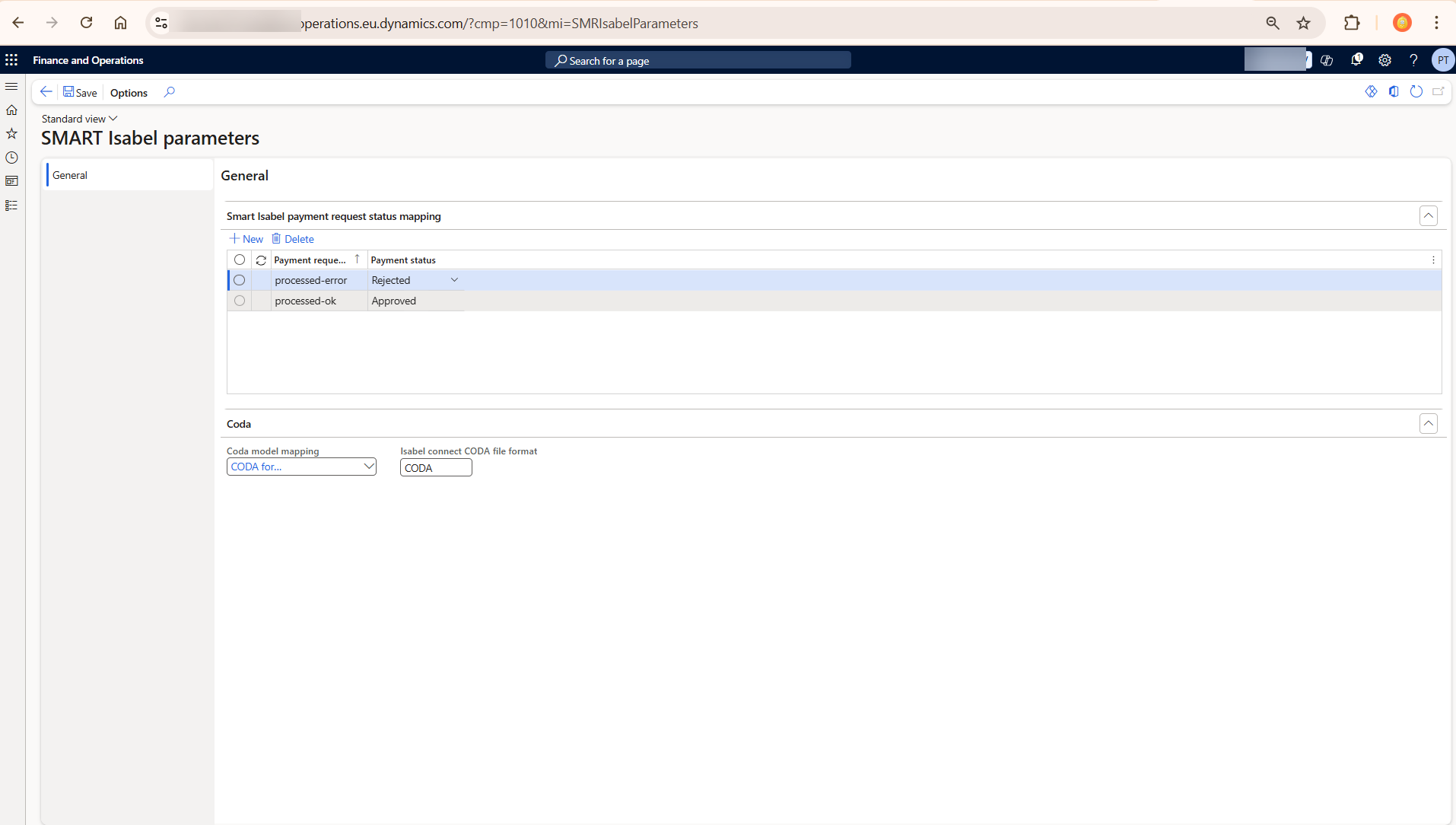Open browser extensions puzzle icon
1456x825 pixels.
[x=1352, y=23]
